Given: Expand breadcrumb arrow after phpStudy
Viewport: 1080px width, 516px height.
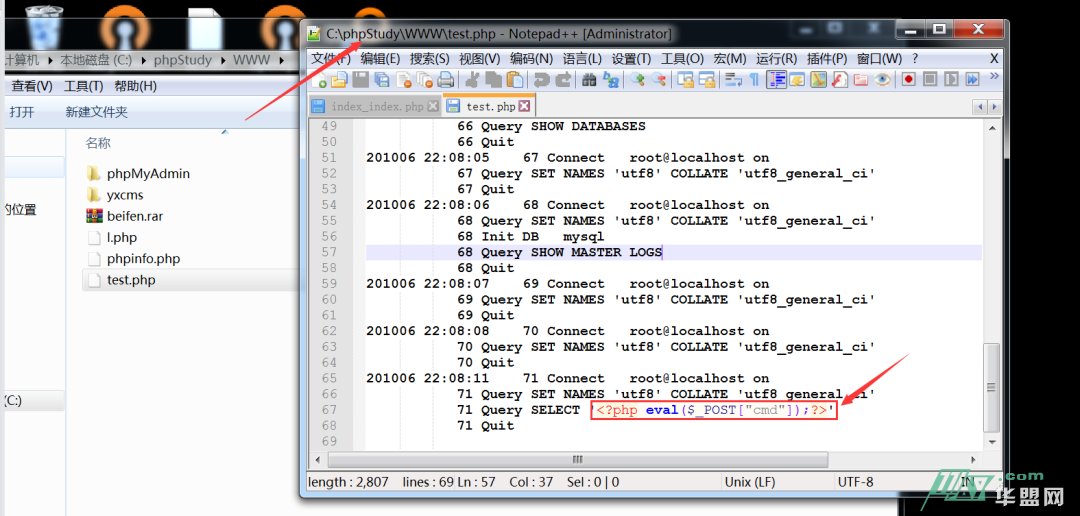Looking at the screenshot, I should tap(223, 60).
